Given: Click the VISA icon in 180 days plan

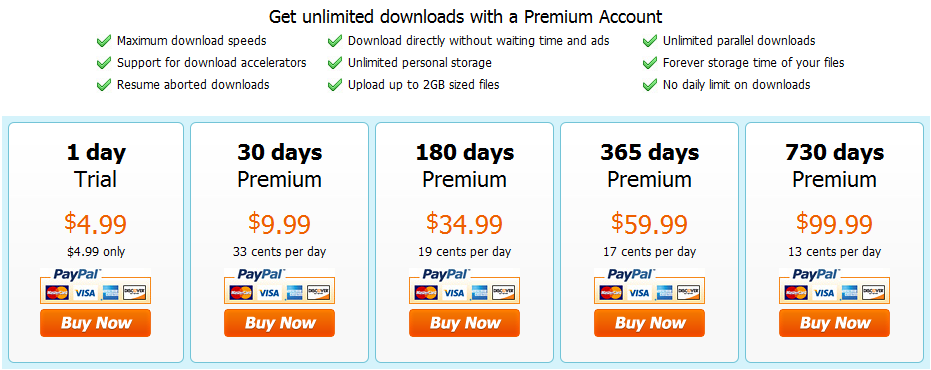Looking at the screenshot, I should (x=454, y=292).
